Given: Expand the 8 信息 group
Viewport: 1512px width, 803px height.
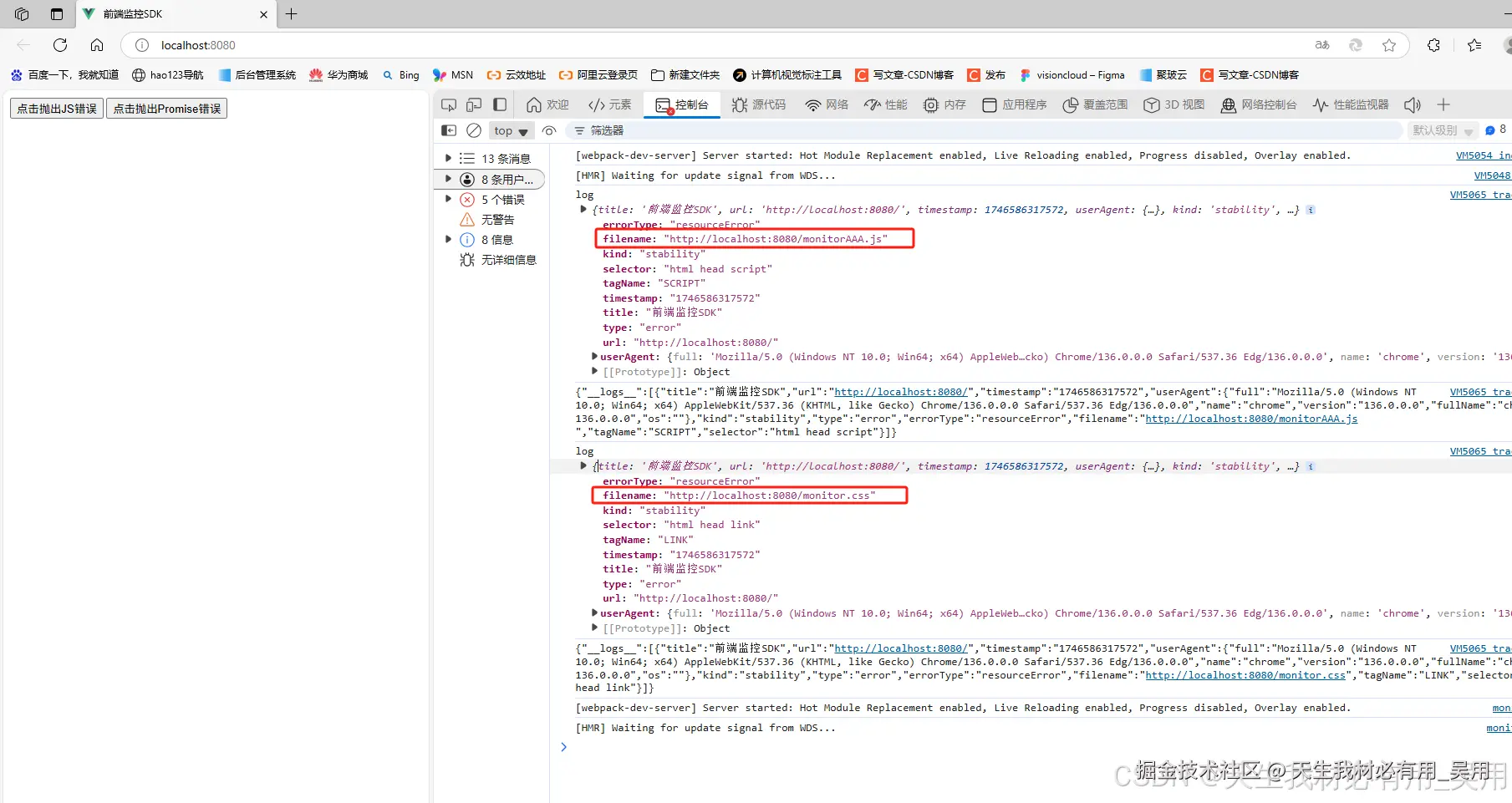Looking at the screenshot, I should (449, 239).
